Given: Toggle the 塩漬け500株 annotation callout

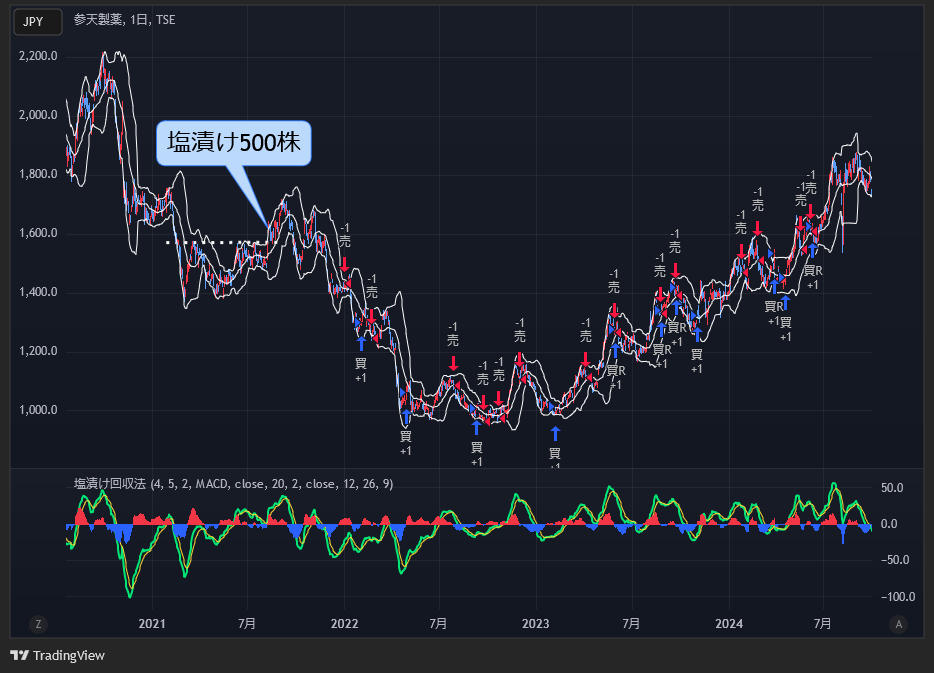Looking at the screenshot, I should coord(234,143).
